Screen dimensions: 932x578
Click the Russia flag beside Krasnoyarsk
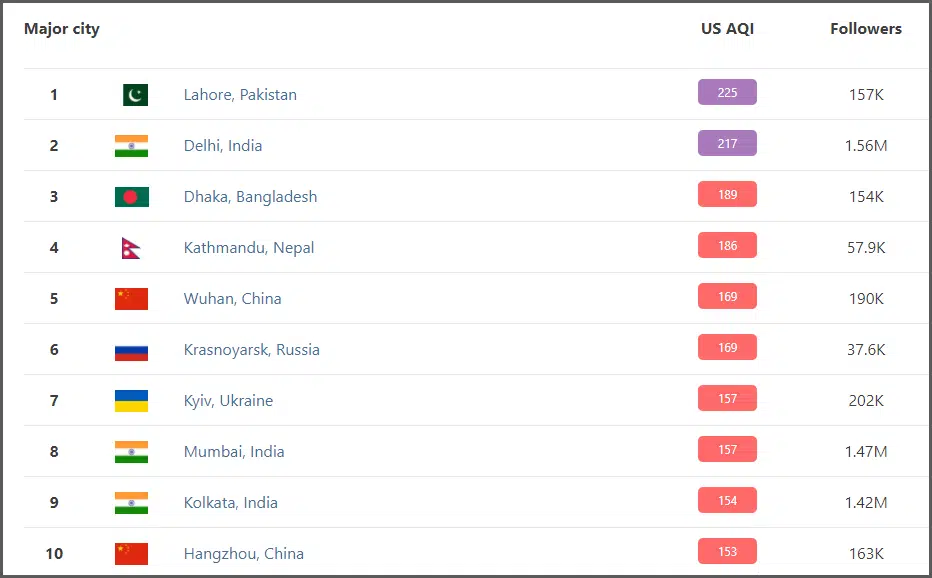131,350
